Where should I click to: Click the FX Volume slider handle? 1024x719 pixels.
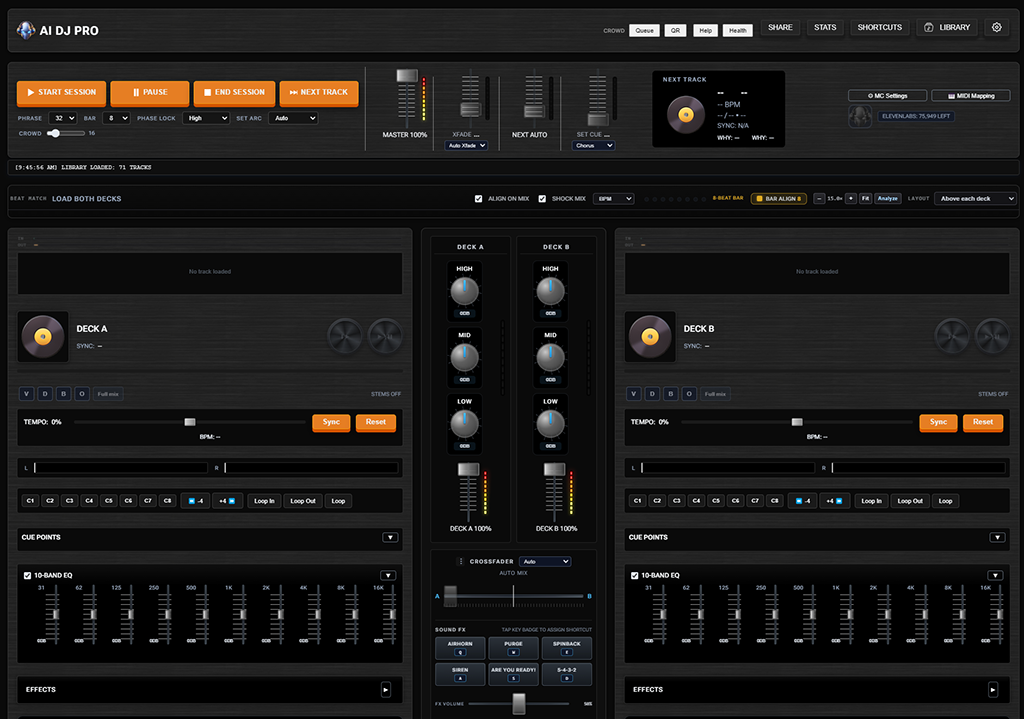coord(519,703)
